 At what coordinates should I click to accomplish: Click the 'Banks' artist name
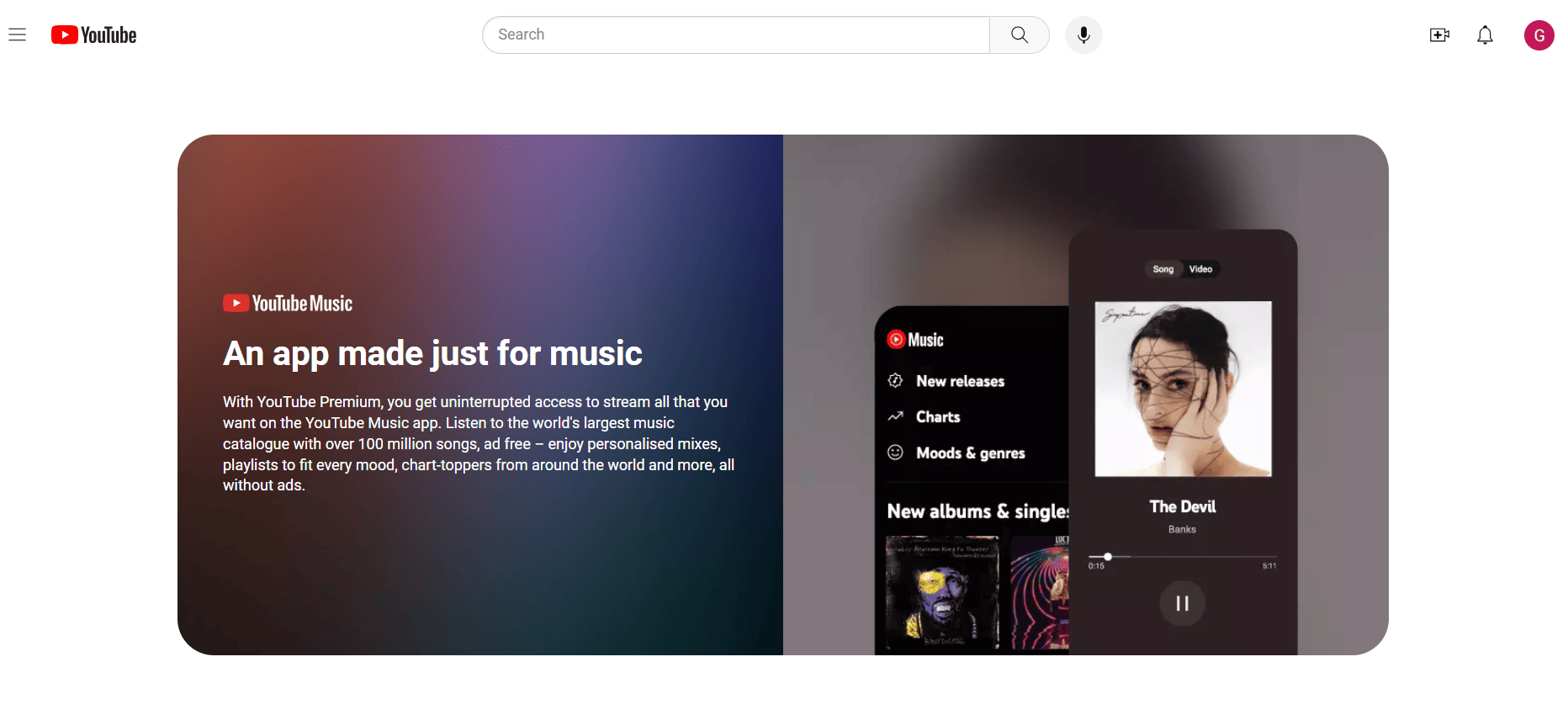coord(1182,529)
